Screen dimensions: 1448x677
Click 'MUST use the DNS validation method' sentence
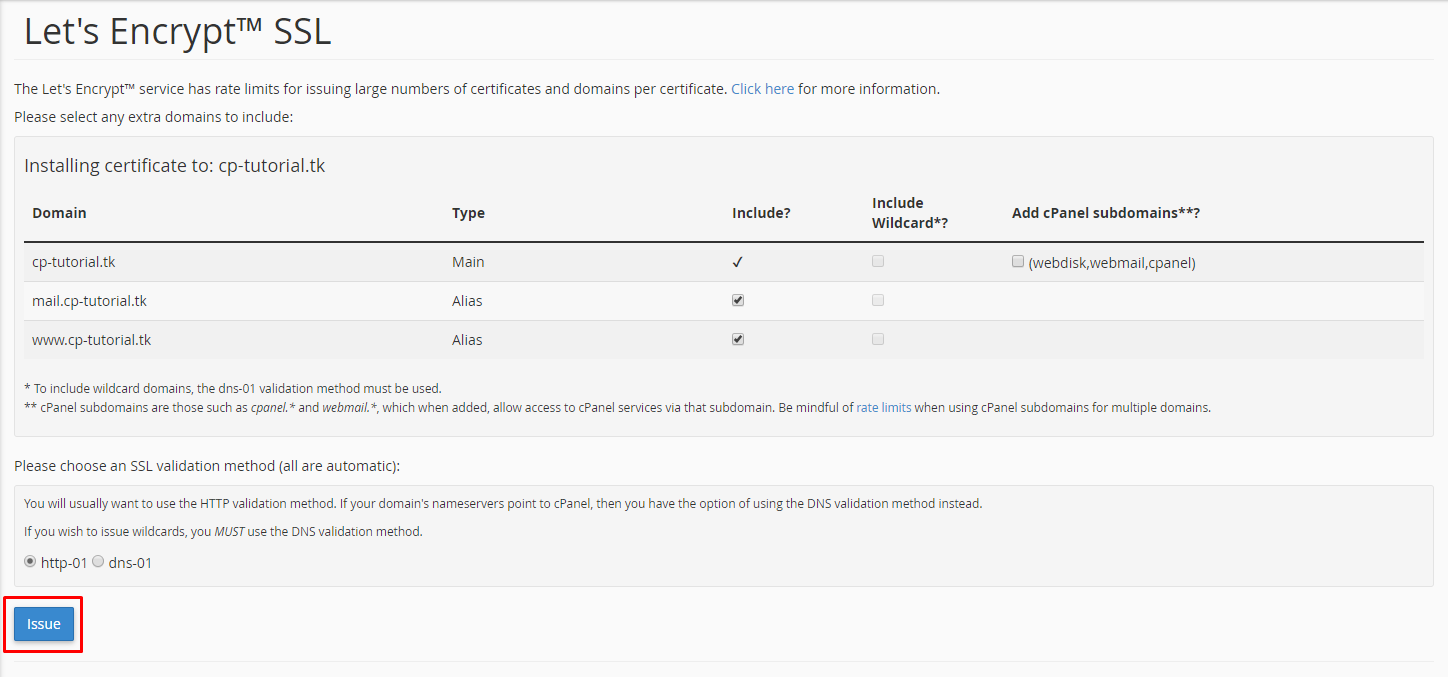coord(223,531)
